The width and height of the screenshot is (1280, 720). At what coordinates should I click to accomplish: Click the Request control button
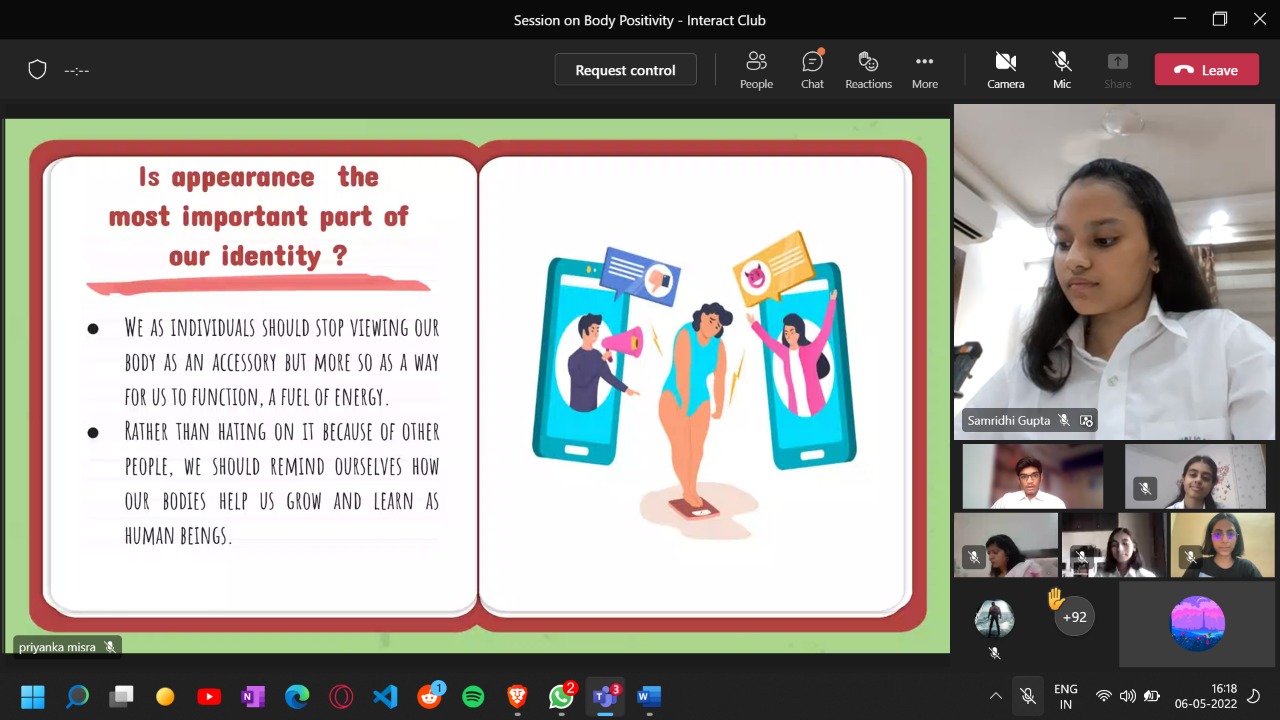625,69
